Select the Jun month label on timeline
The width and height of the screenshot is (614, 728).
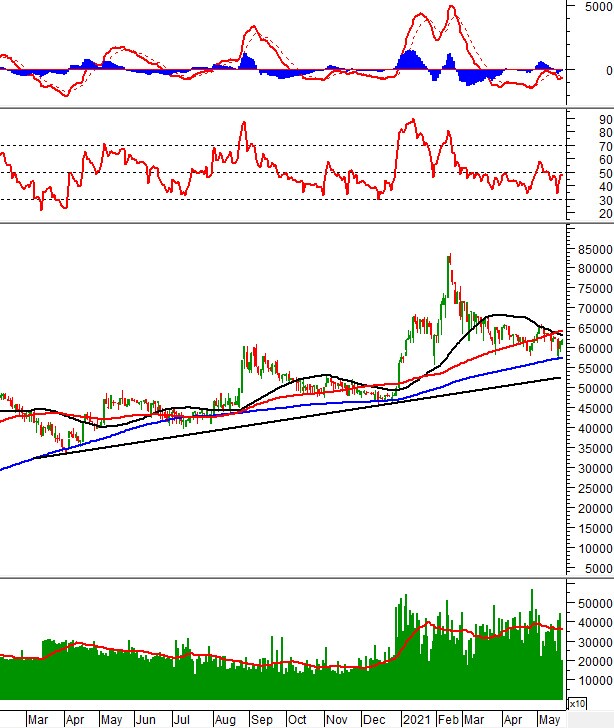click(145, 720)
